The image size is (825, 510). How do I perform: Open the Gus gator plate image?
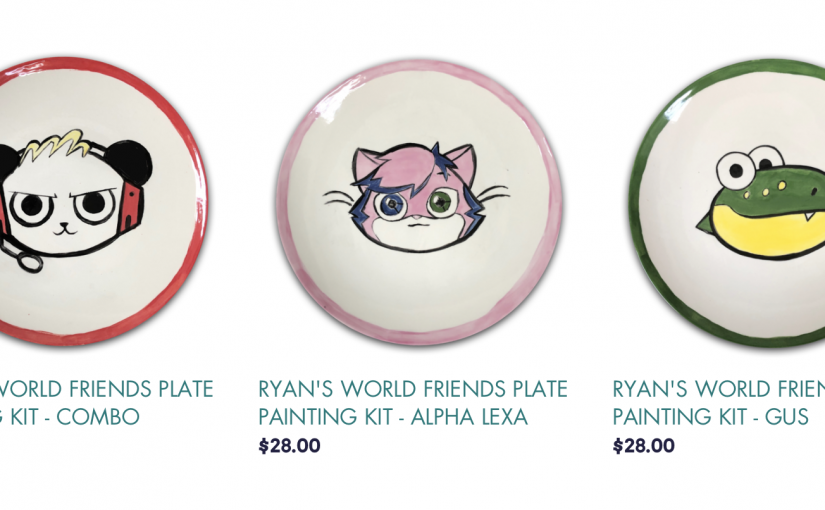(x=726, y=204)
